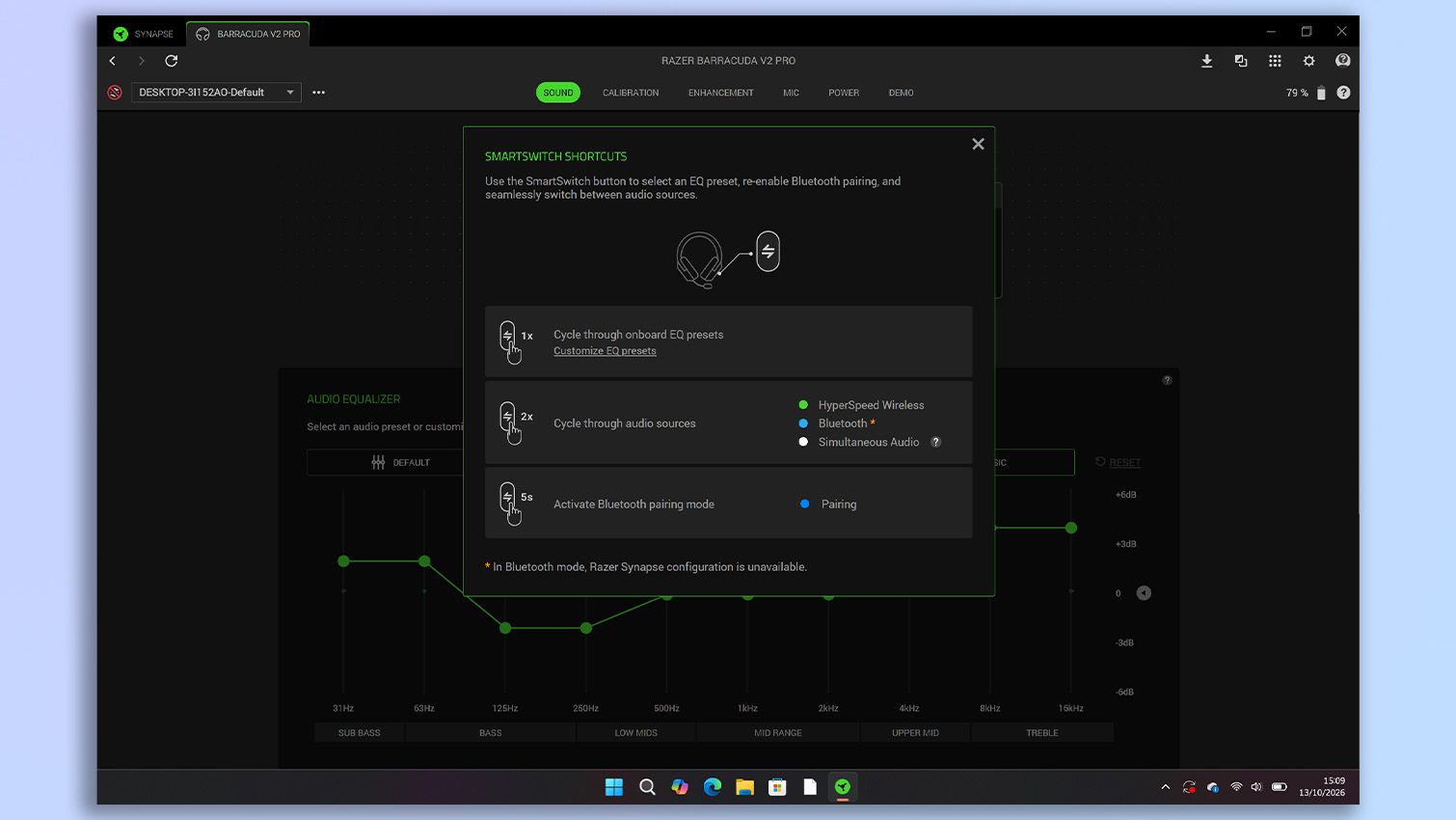Click the download updates icon
This screenshot has width=1456, height=820.
pyautogui.click(x=1206, y=61)
